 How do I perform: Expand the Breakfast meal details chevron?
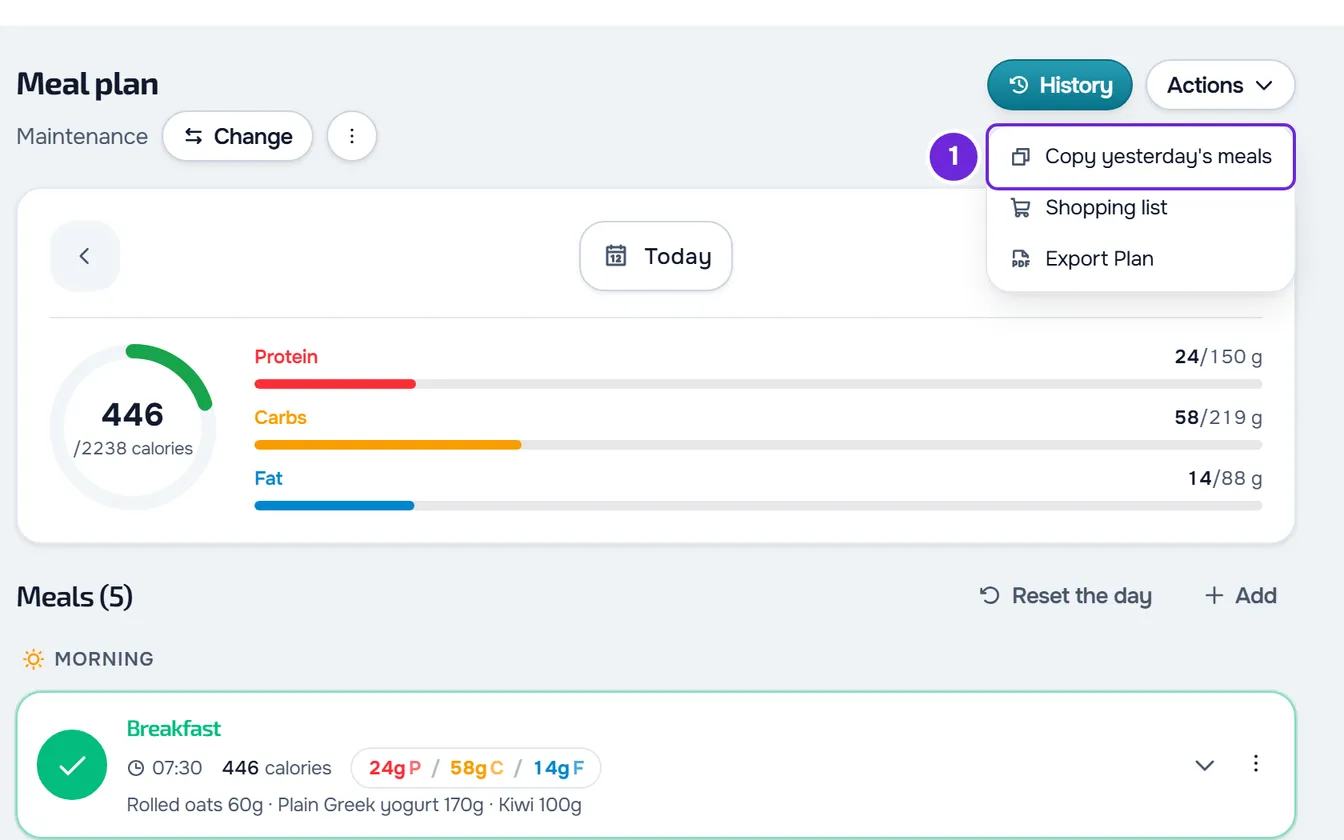[x=1205, y=765]
